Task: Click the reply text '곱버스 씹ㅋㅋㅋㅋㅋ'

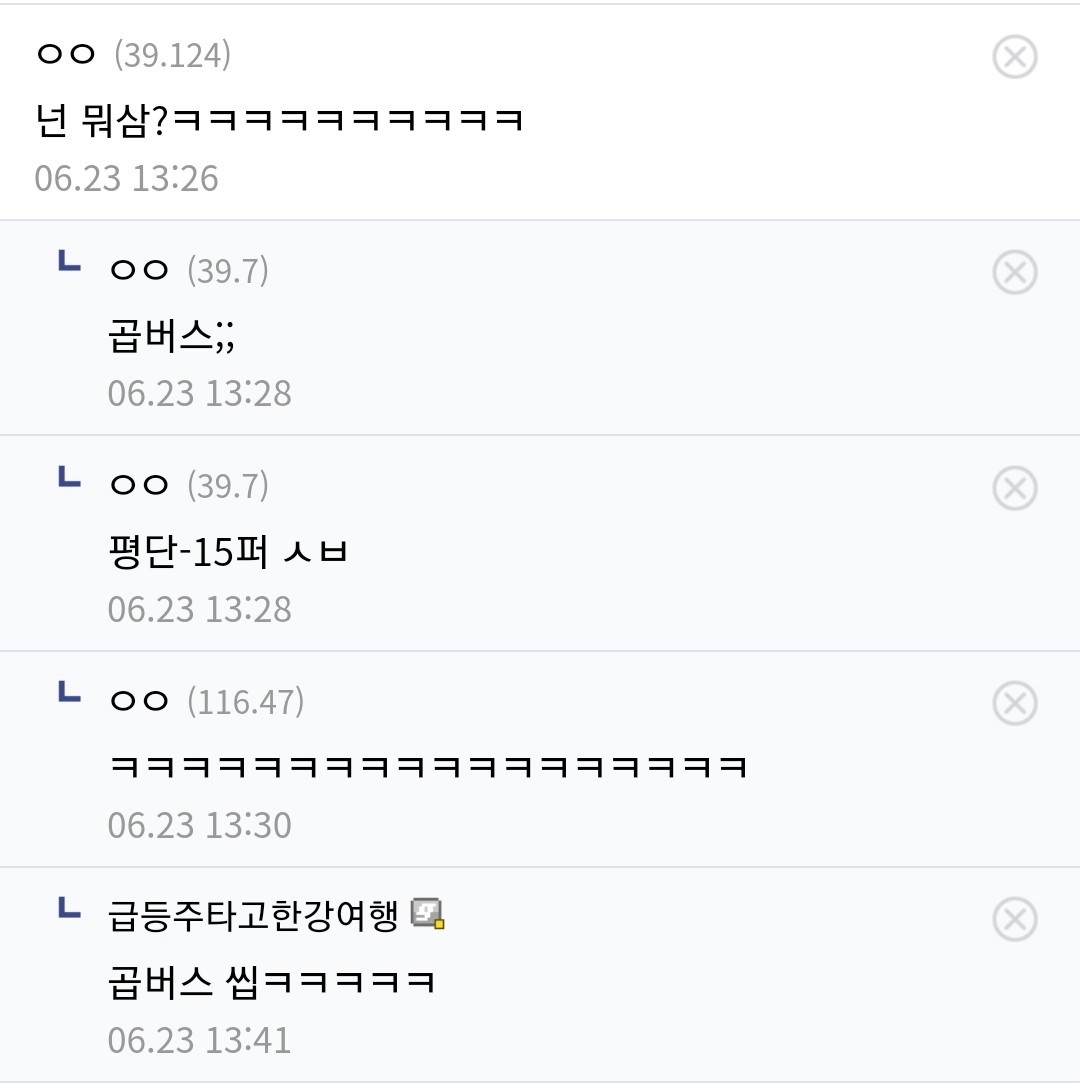Action: coord(271,983)
